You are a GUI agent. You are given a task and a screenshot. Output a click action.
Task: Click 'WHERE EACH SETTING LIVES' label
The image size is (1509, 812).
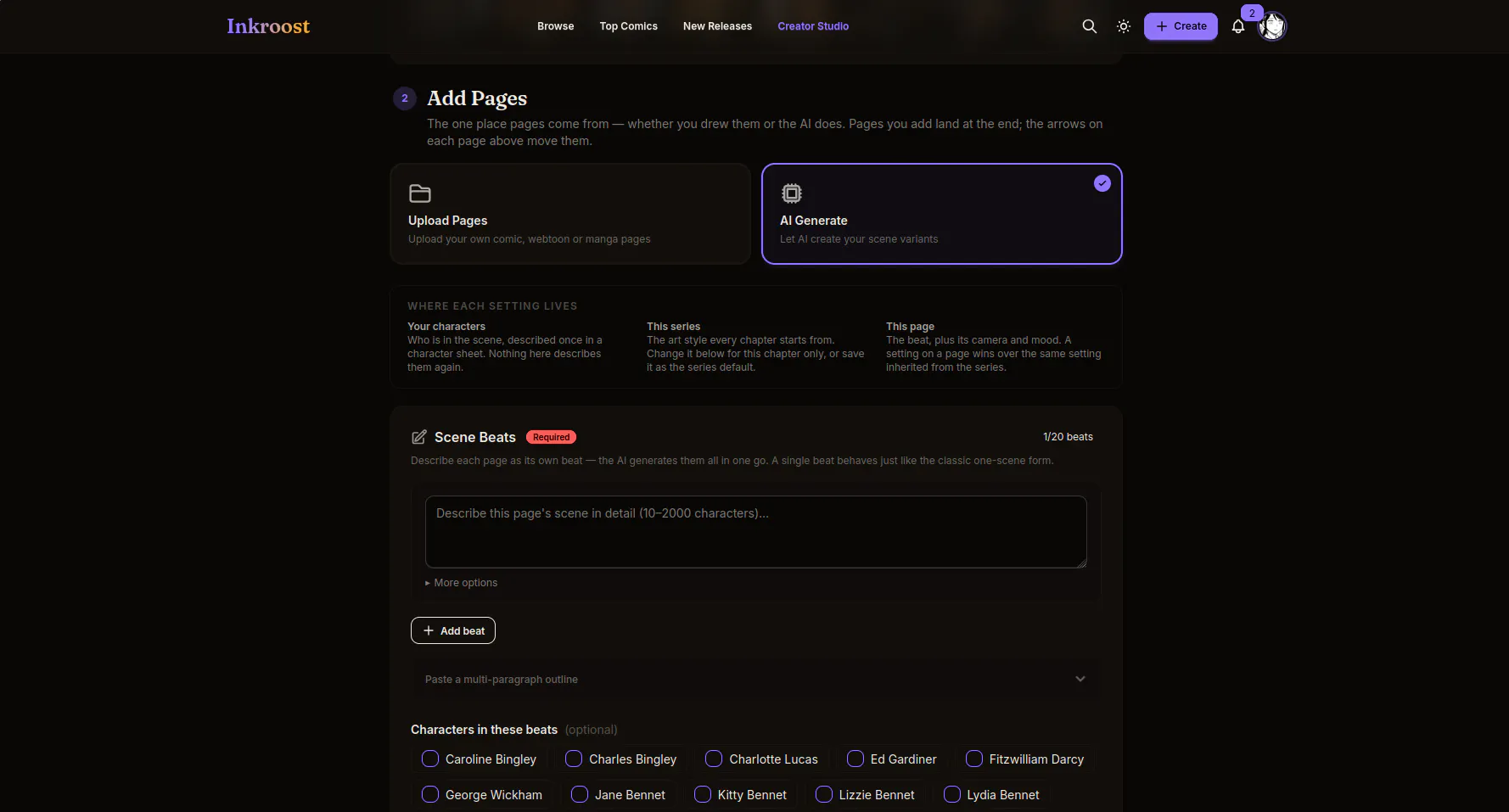pos(492,306)
